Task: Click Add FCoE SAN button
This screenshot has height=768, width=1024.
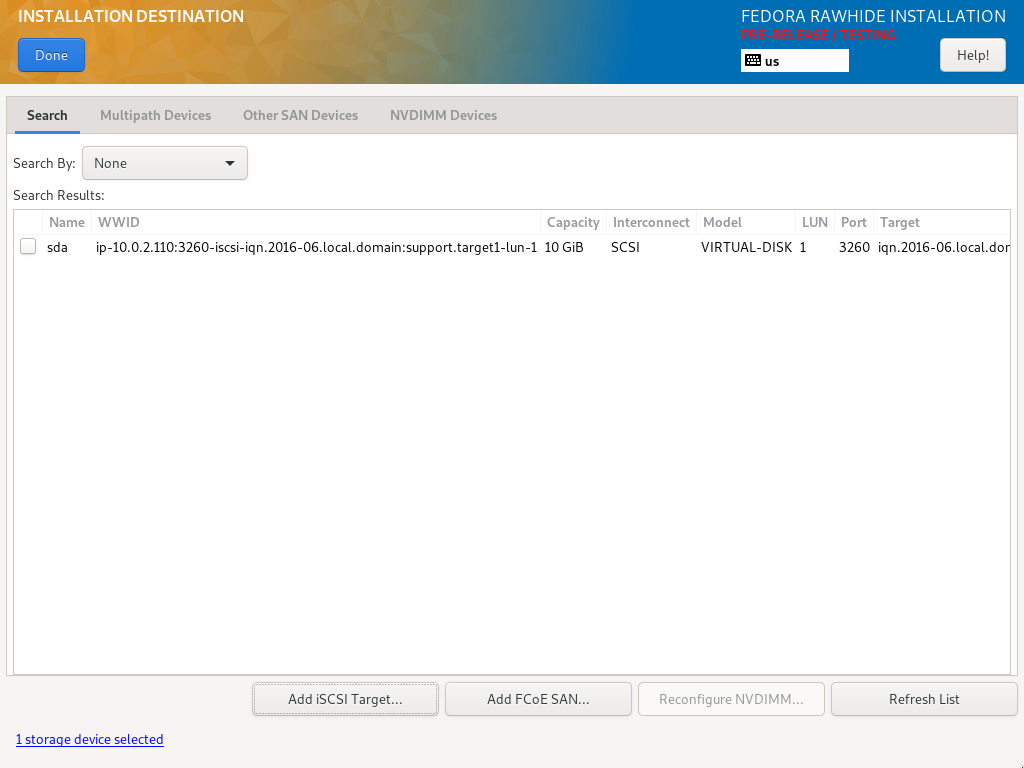Action: coord(538,699)
